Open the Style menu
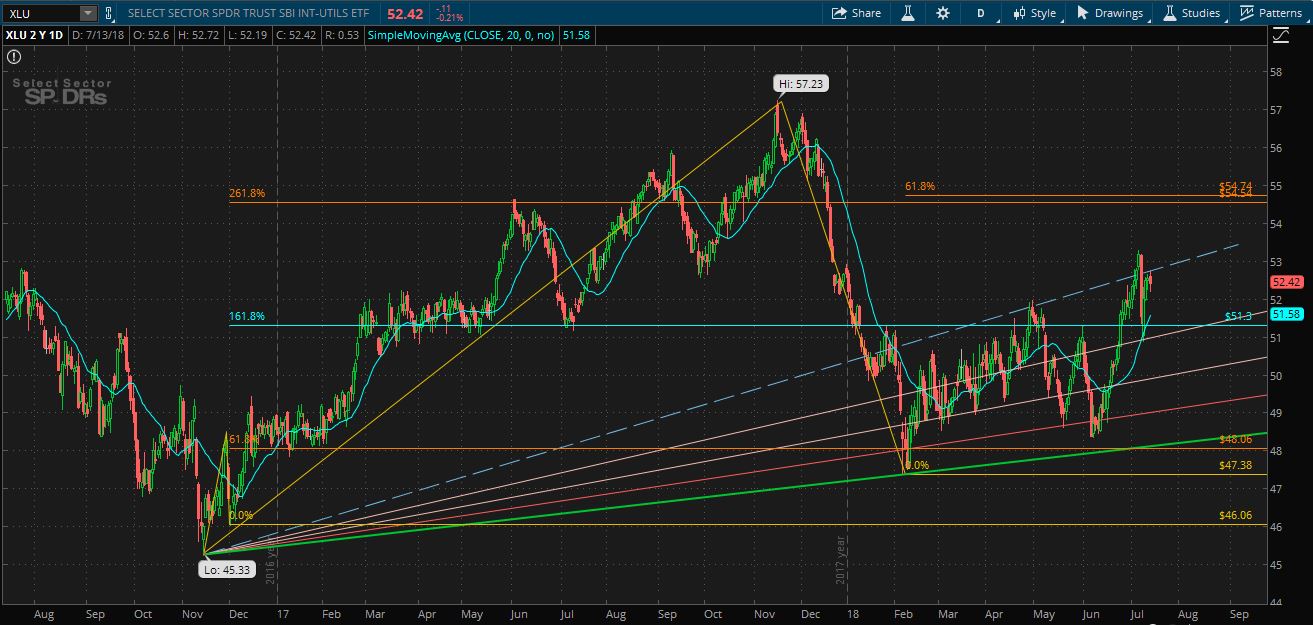 tap(1034, 13)
